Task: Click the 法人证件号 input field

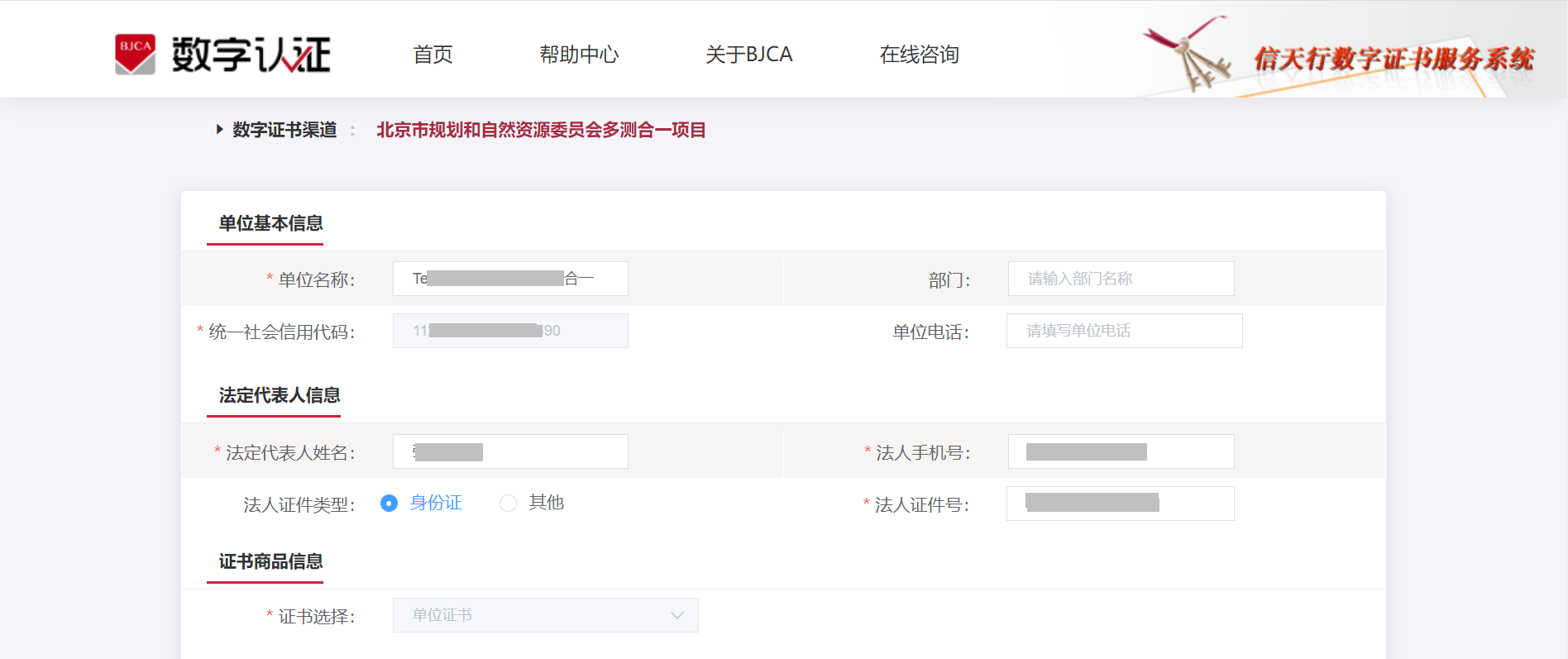Action: pos(1120,504)
